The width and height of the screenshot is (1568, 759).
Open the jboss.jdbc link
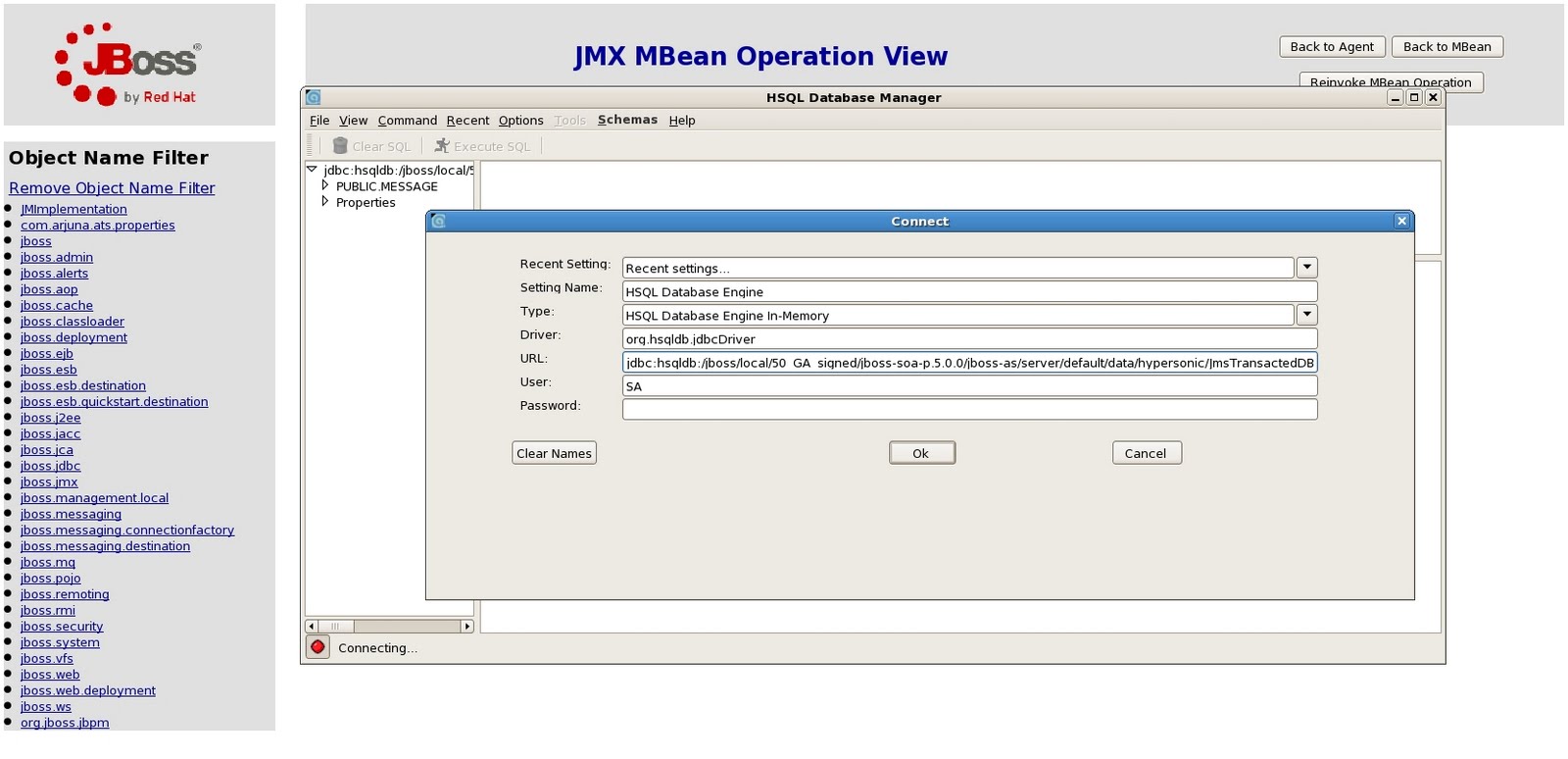(51, 466)
